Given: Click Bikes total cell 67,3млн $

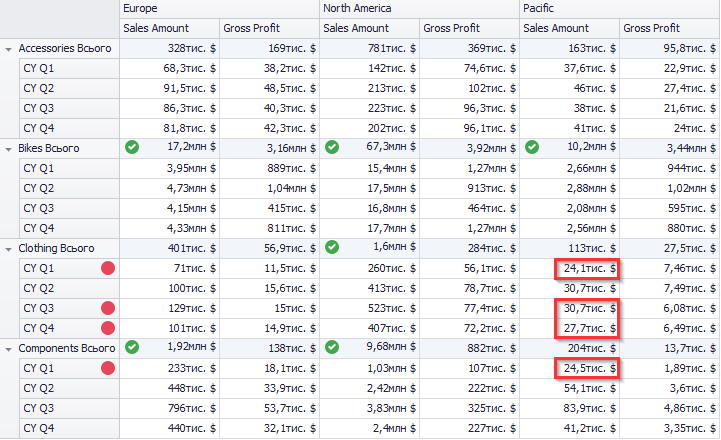Looking at the screenshot, I should pyautogui.click(x=369, y=147).
